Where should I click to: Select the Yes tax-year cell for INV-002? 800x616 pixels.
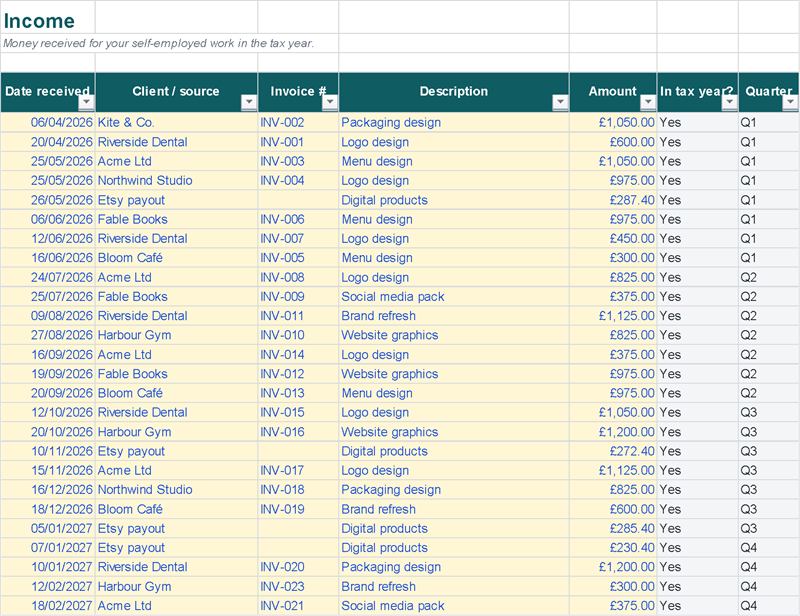click(x=697, y=122)
